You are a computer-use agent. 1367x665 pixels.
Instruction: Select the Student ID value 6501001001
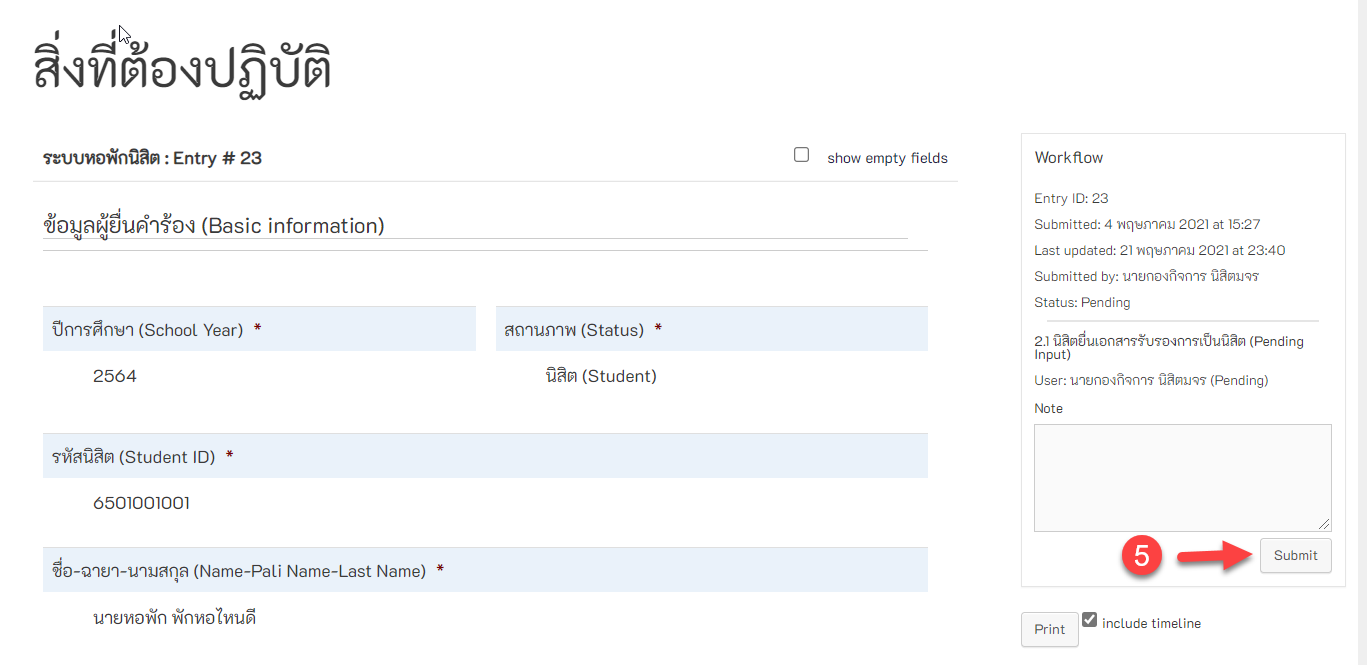click(141, 503)
